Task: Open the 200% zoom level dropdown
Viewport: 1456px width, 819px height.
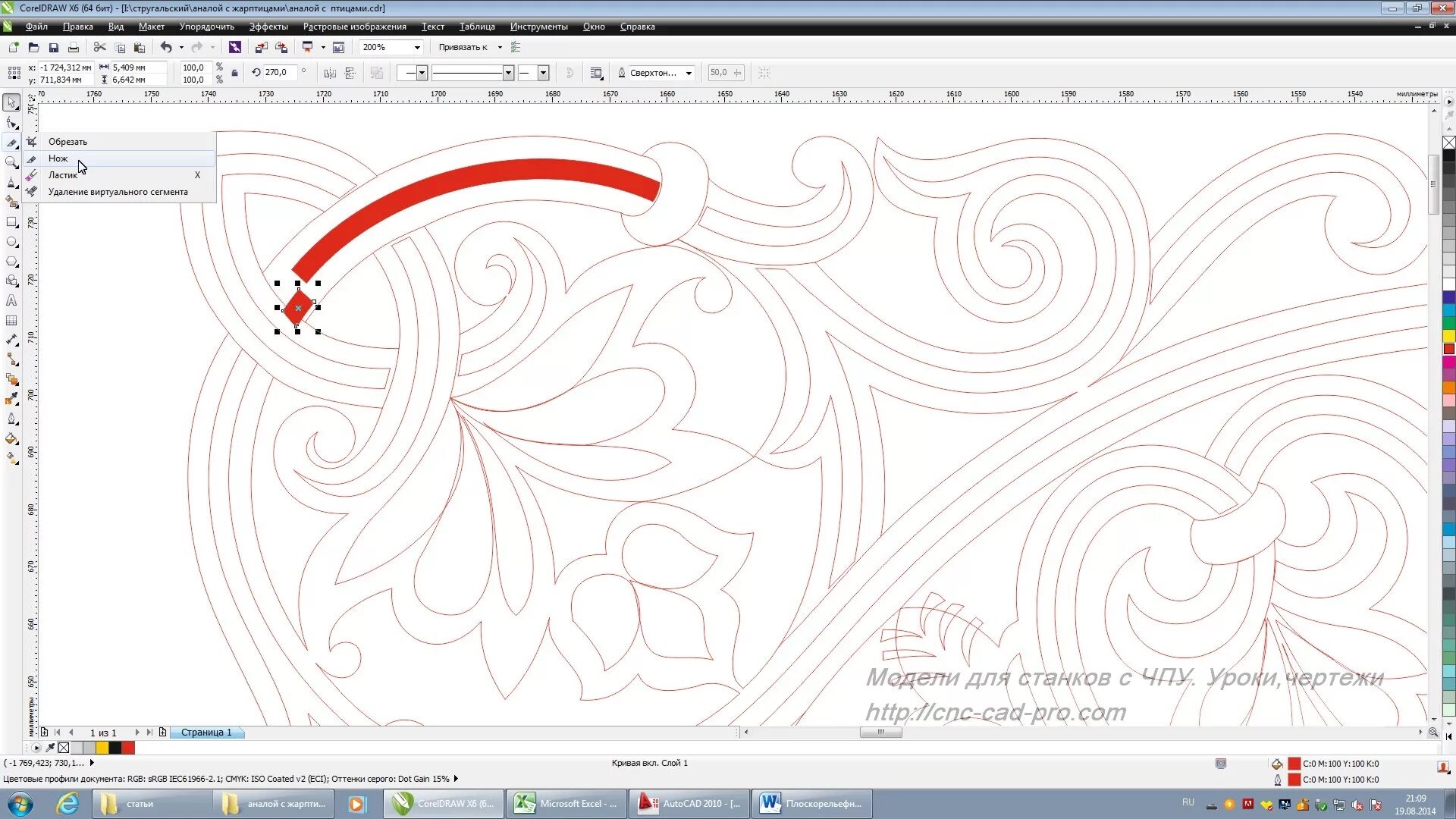Action: click(416, 48)
